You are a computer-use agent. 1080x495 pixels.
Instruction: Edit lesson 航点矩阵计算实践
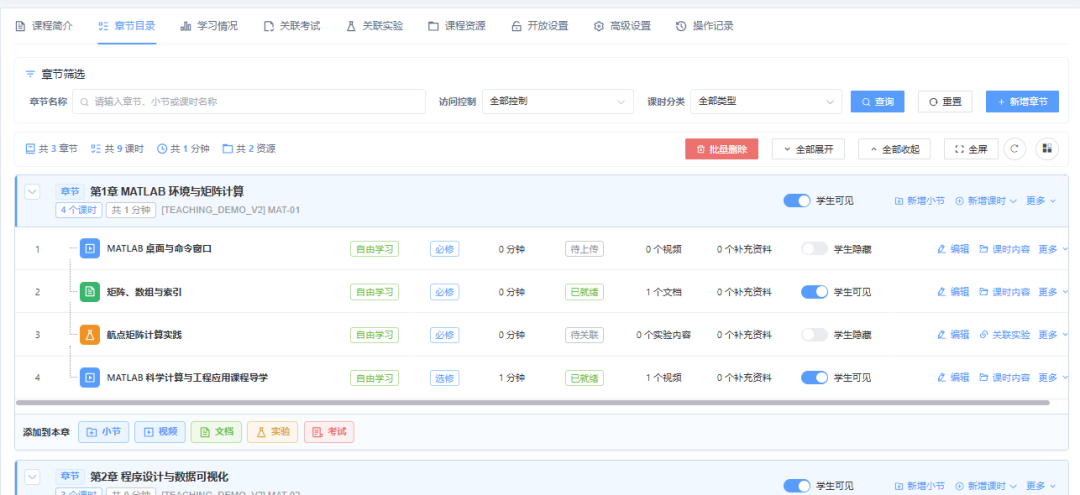tap(954, 335)
